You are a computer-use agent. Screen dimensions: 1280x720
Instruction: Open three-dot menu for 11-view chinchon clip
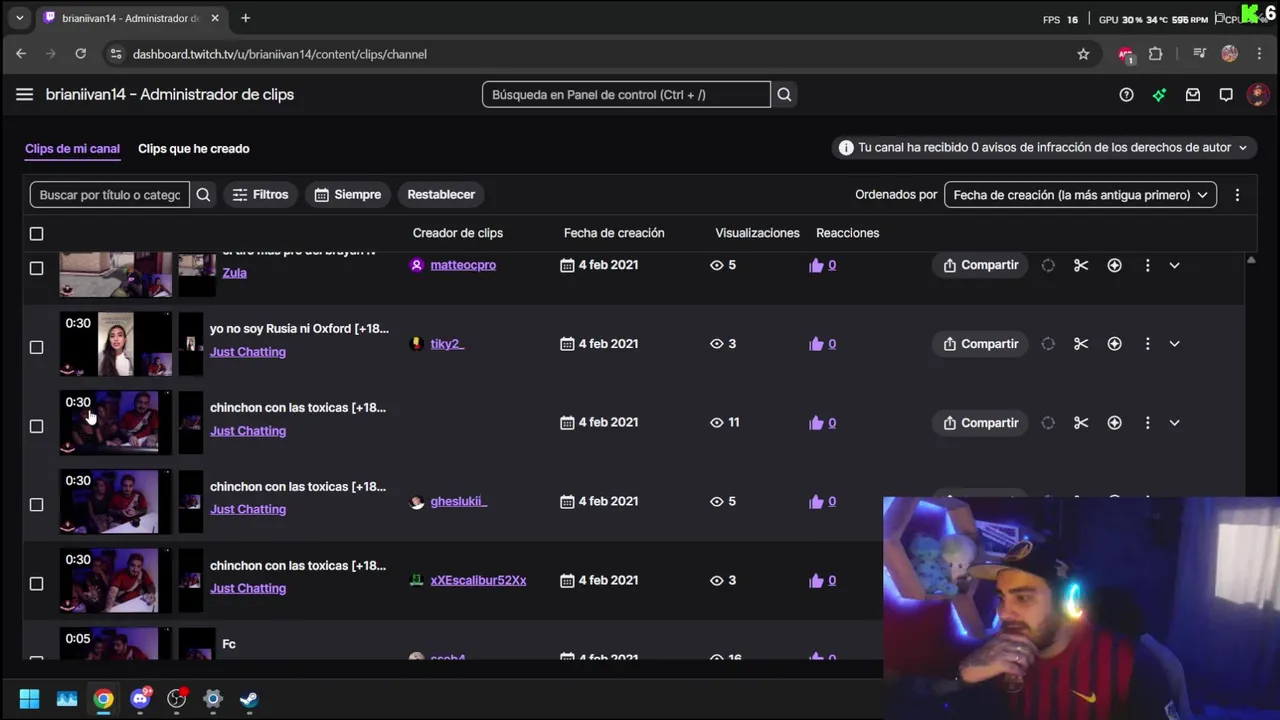click(1147, 423)
